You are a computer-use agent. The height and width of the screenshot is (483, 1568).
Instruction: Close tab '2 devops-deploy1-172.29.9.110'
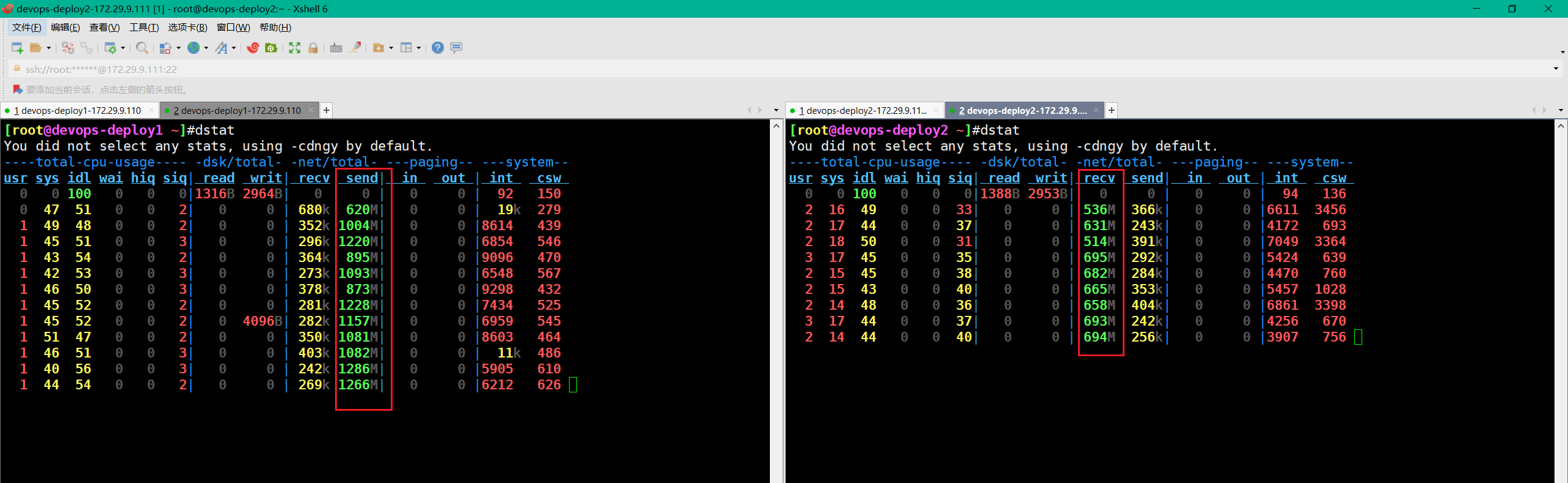[311, 110]
